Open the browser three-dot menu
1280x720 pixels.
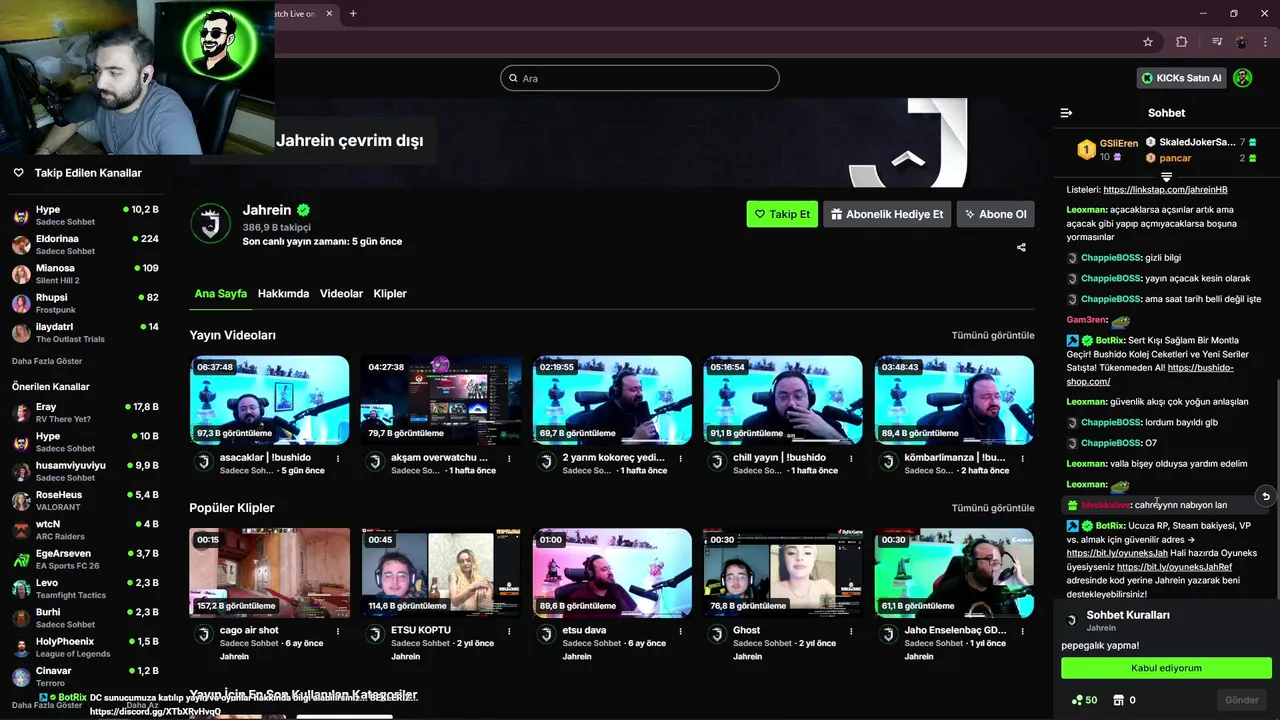[1265, 42]
